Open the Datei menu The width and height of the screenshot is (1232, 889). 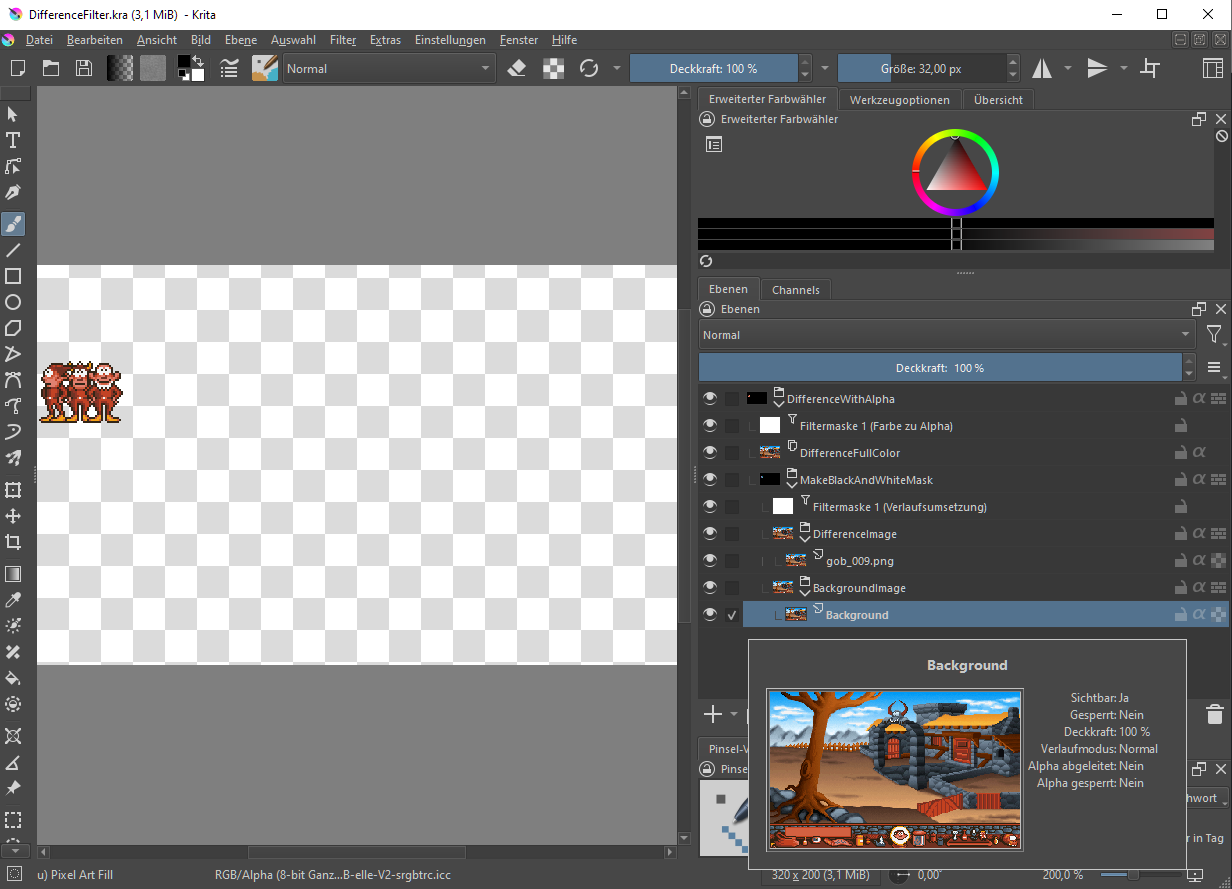(39, 40)
